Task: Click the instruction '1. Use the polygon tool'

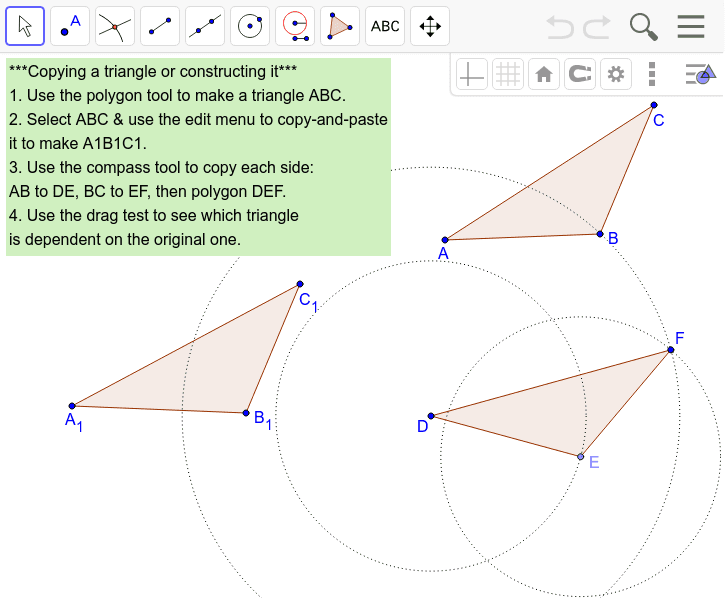Action: click(177, 96)
